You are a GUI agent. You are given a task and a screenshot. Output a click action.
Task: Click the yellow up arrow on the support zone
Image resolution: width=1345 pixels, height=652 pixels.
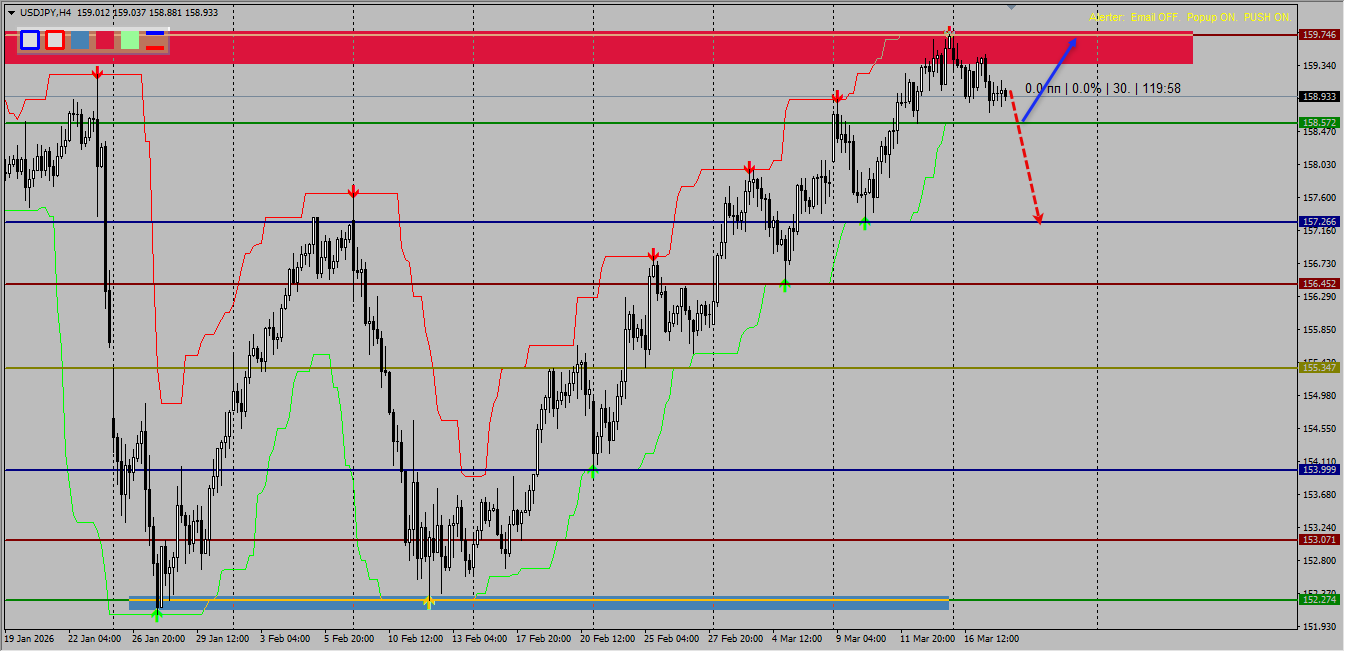(428, 601)
